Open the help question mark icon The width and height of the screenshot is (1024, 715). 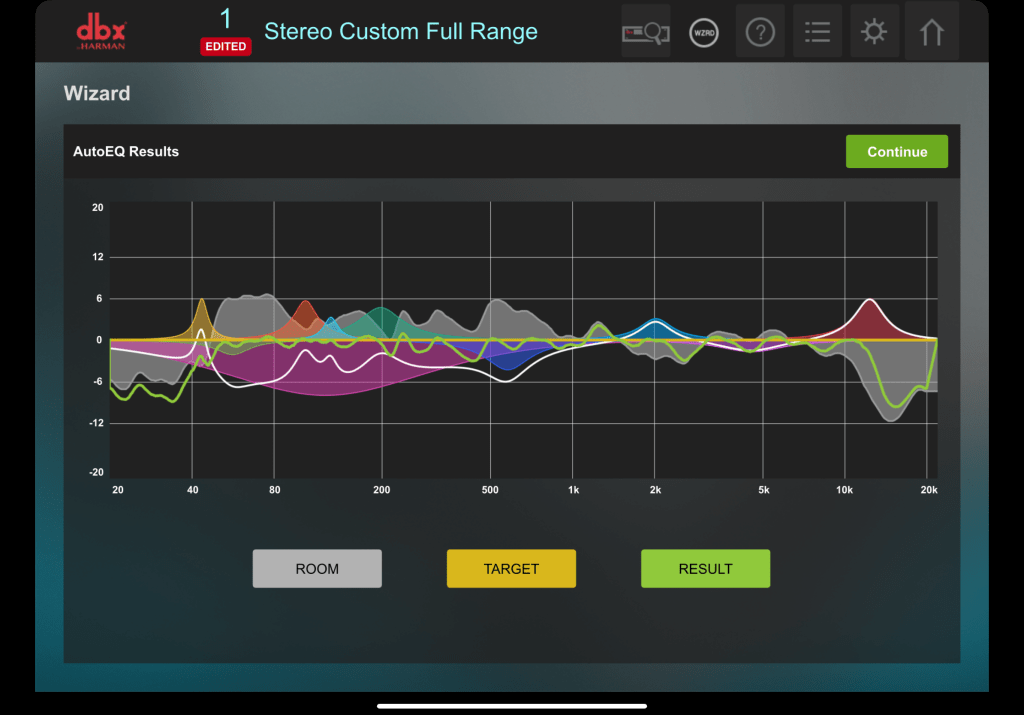pyautogui.click(x=760, y=32)
